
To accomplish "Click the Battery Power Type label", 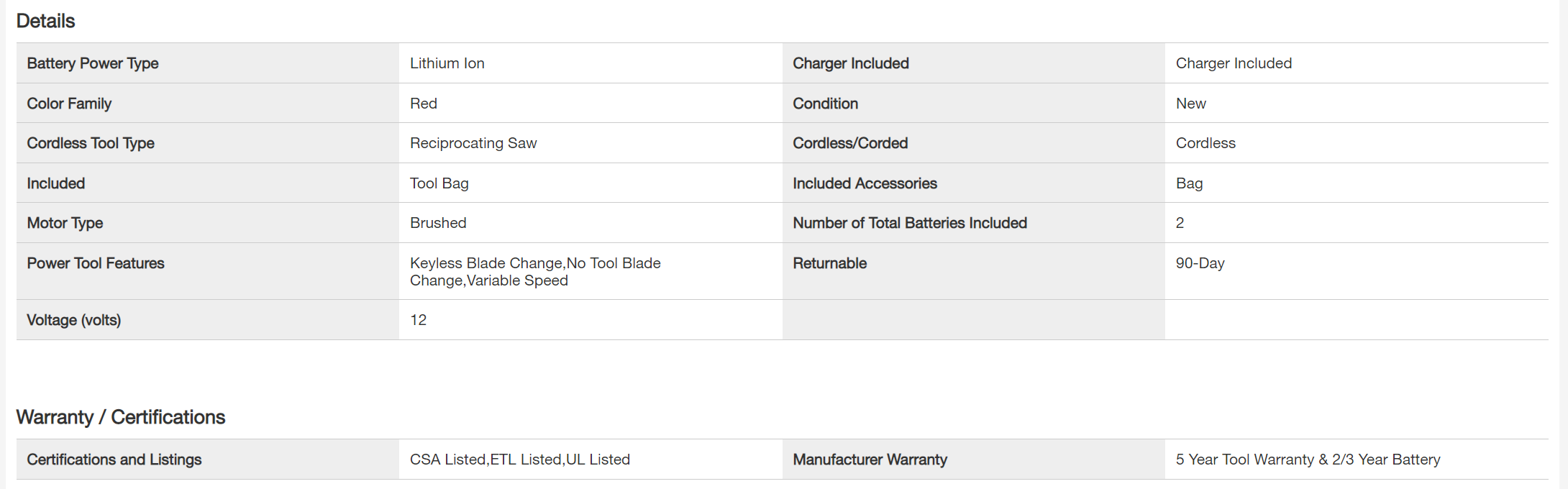I will [92, 63].
